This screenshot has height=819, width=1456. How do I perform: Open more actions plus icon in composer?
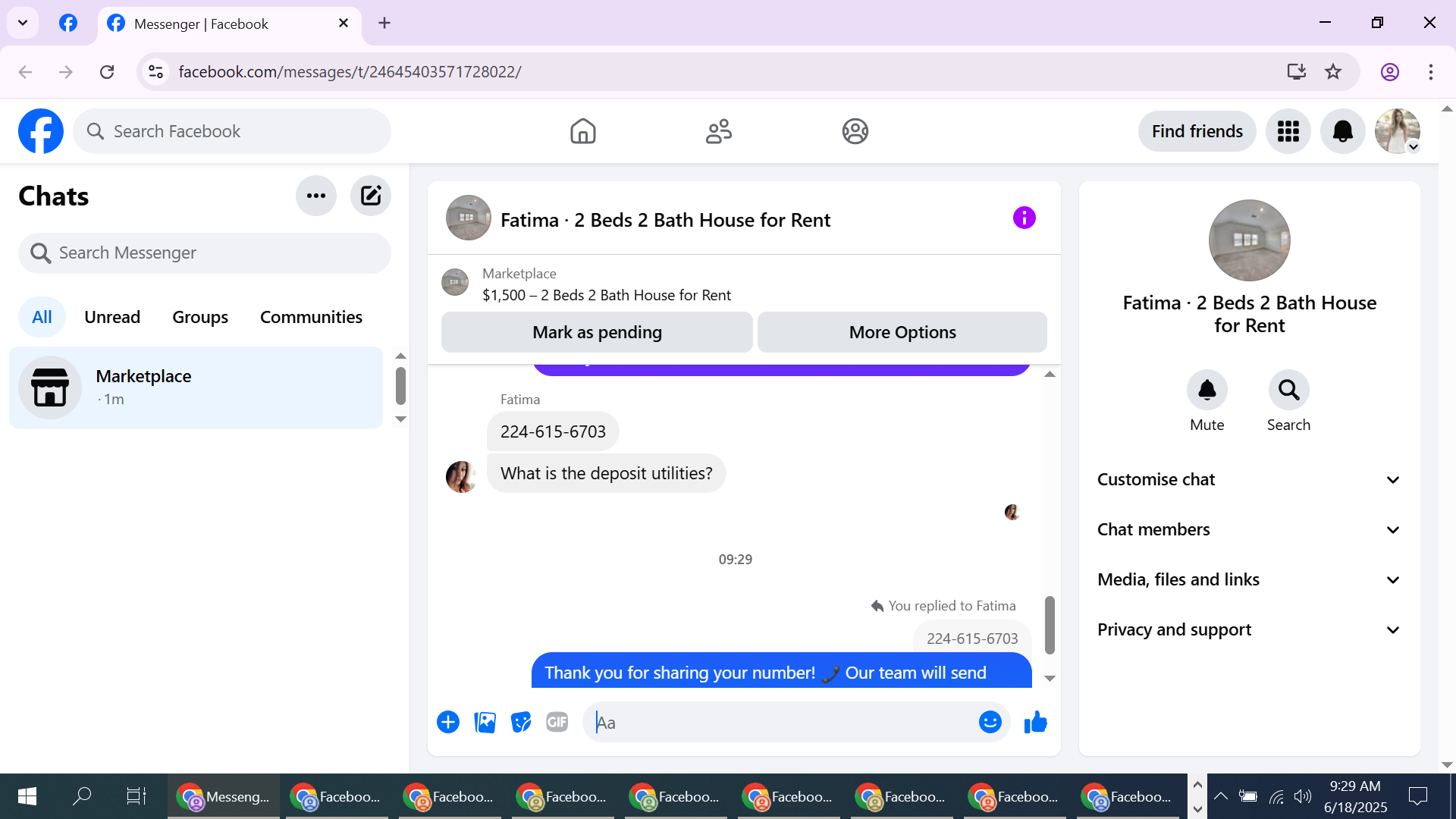pyautogui.click(x=448, y=722)
